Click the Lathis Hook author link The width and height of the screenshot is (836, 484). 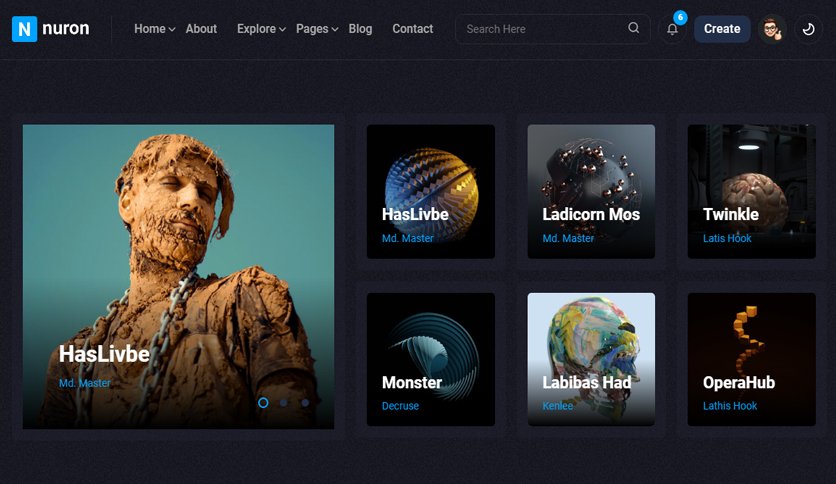pos(730,406)
